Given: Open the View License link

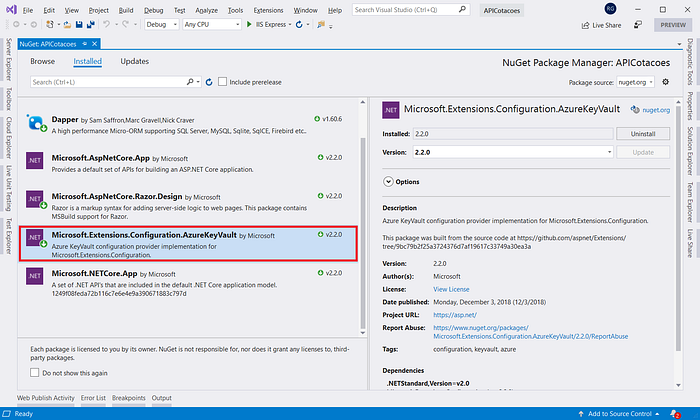Looking at the screenshot, I should 451,289.
